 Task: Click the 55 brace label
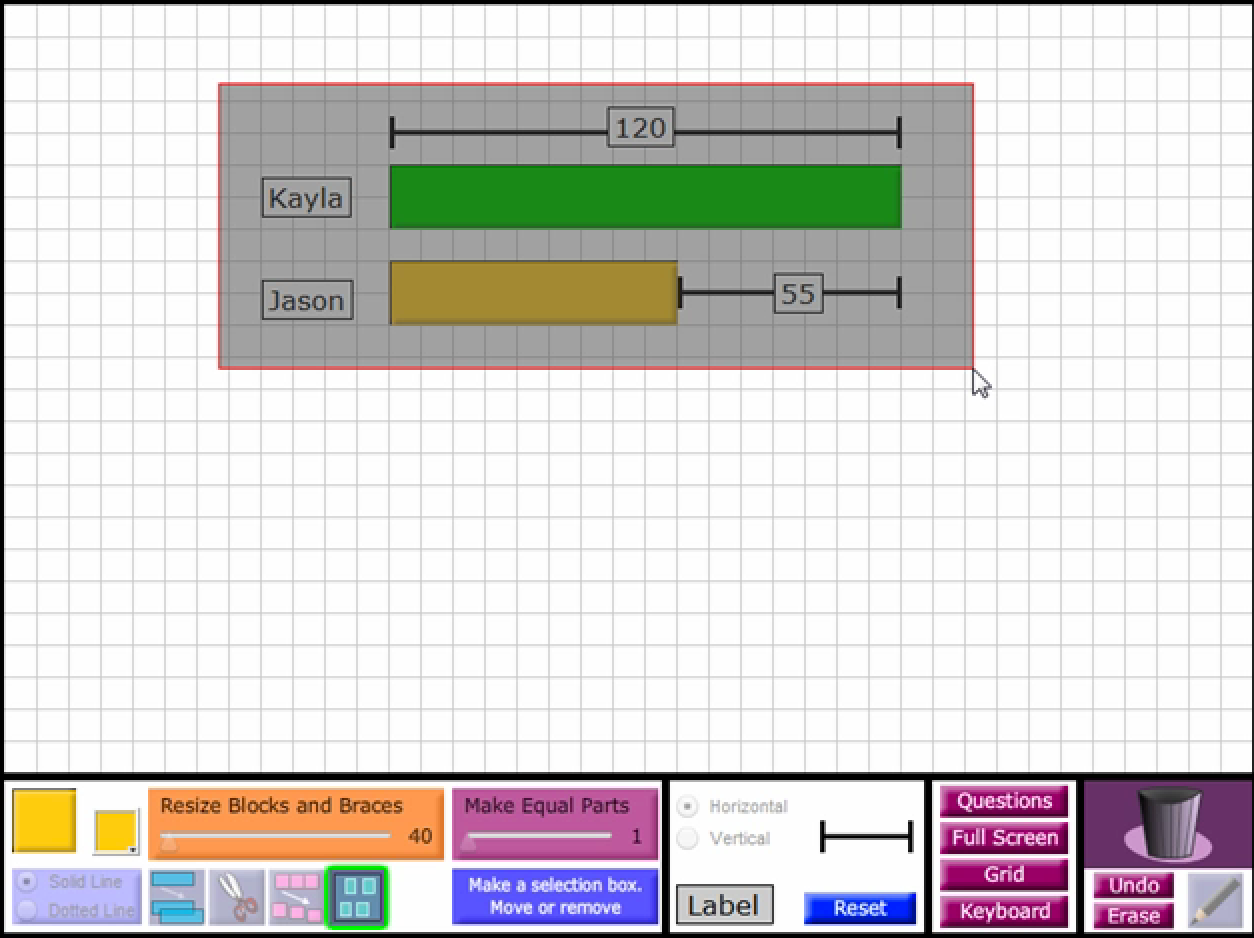[798, 294]
